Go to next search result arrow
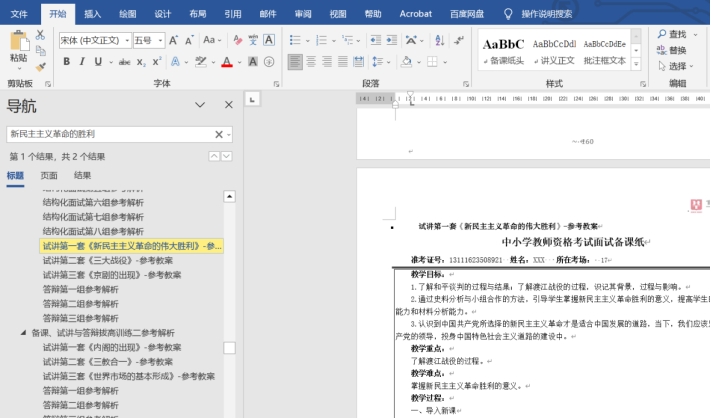Viewport: 711px width, 419px height. click(x=228, y=157)
